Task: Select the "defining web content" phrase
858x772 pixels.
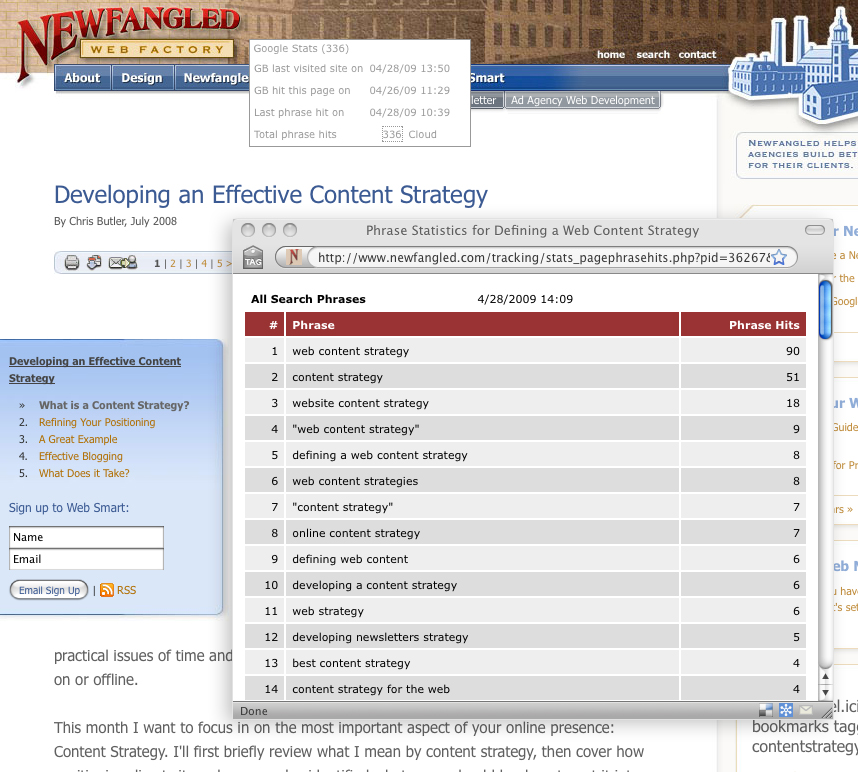Action: [x=350, y=559]
